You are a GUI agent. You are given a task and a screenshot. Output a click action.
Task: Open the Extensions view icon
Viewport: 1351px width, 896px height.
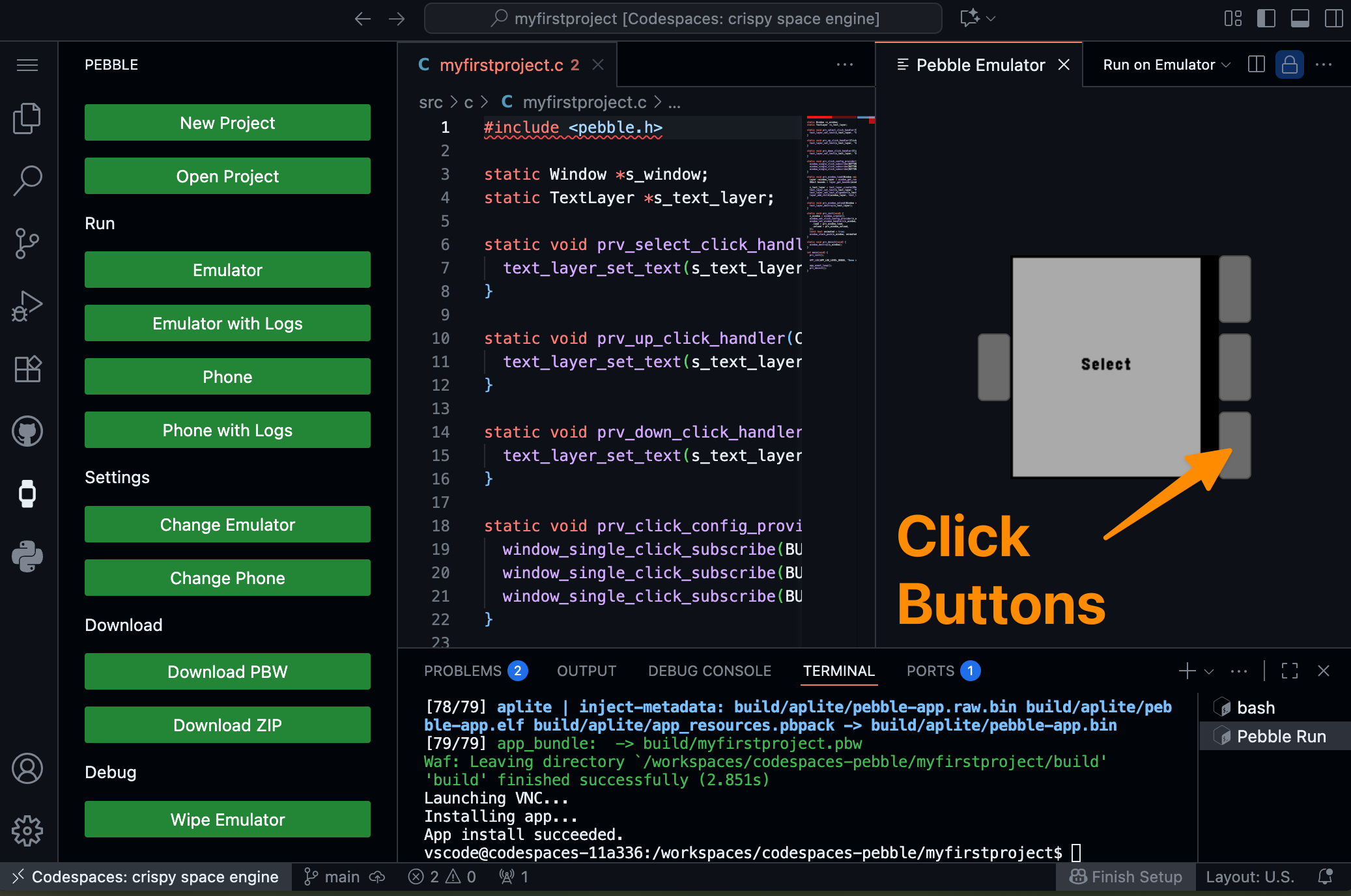[x=27, y=369]
